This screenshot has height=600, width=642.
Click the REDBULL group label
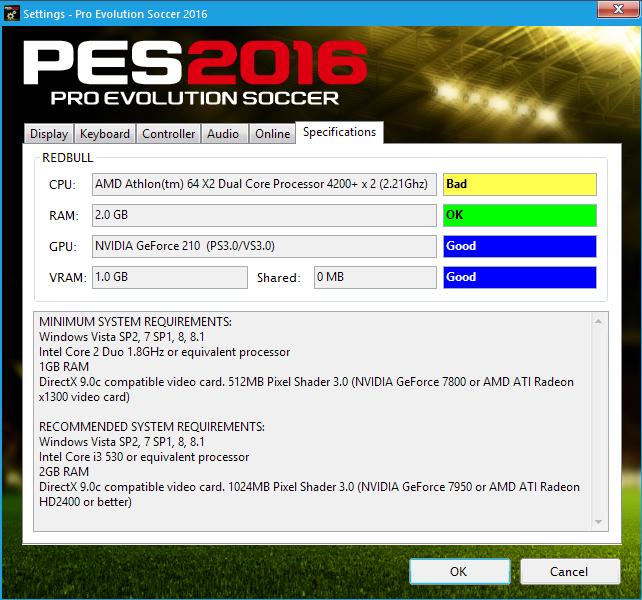pos(68,158)
